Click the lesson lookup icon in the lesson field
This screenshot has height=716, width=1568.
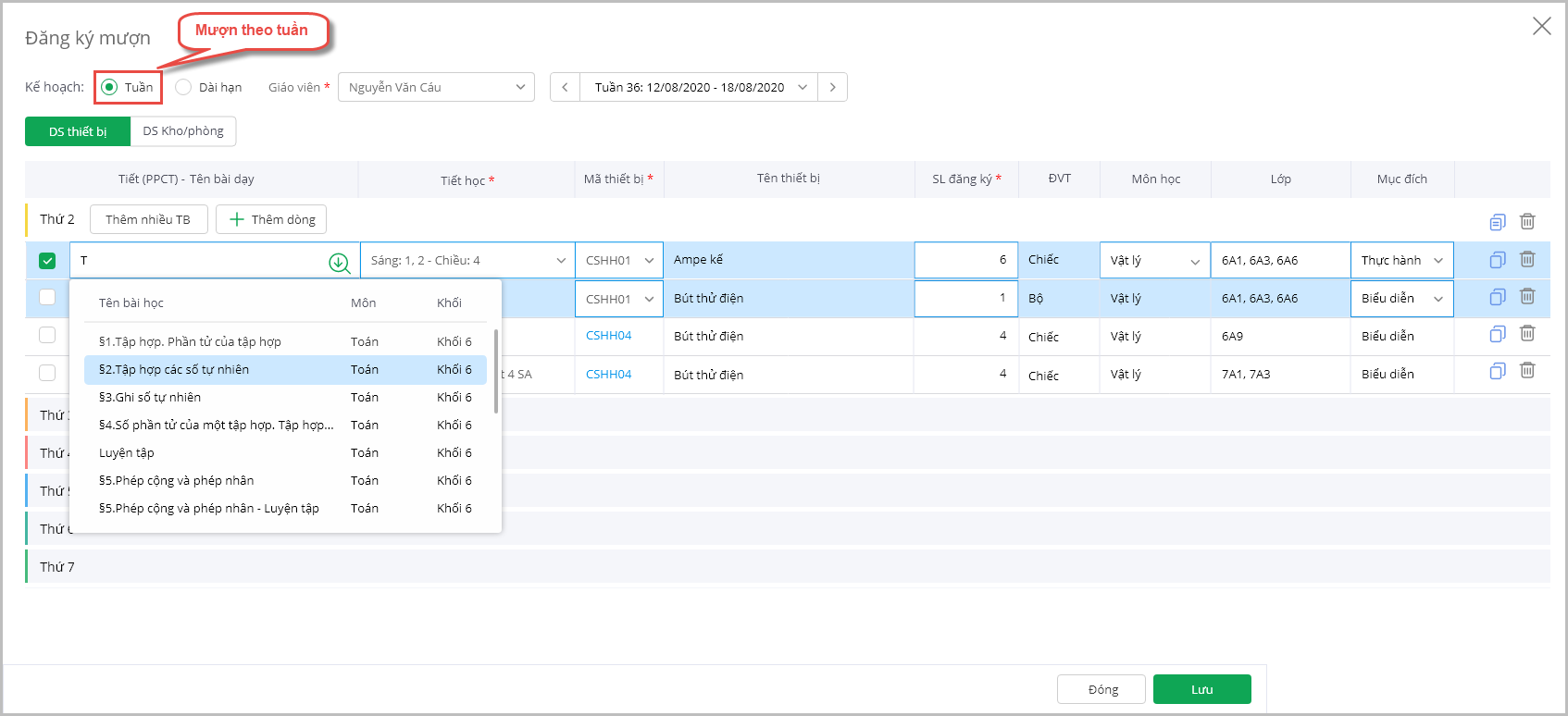tap(339, 263)
